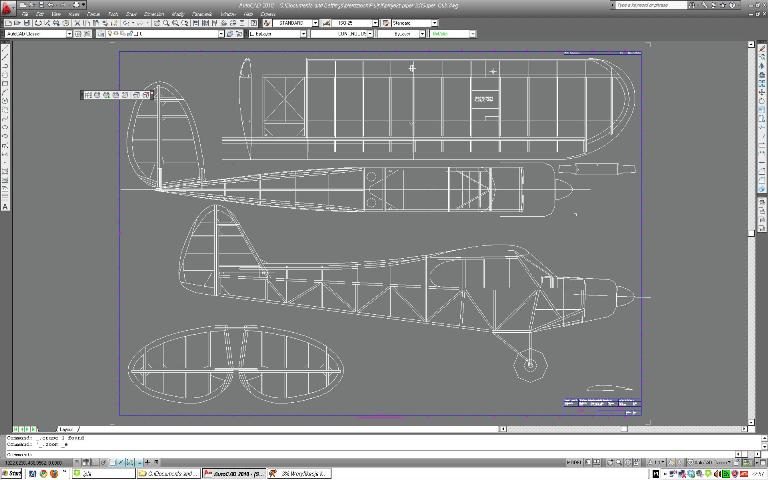Click the vertical scrollbar thumb in drawing area
Screen dimensions: 768x480
(x=751, y=233)
